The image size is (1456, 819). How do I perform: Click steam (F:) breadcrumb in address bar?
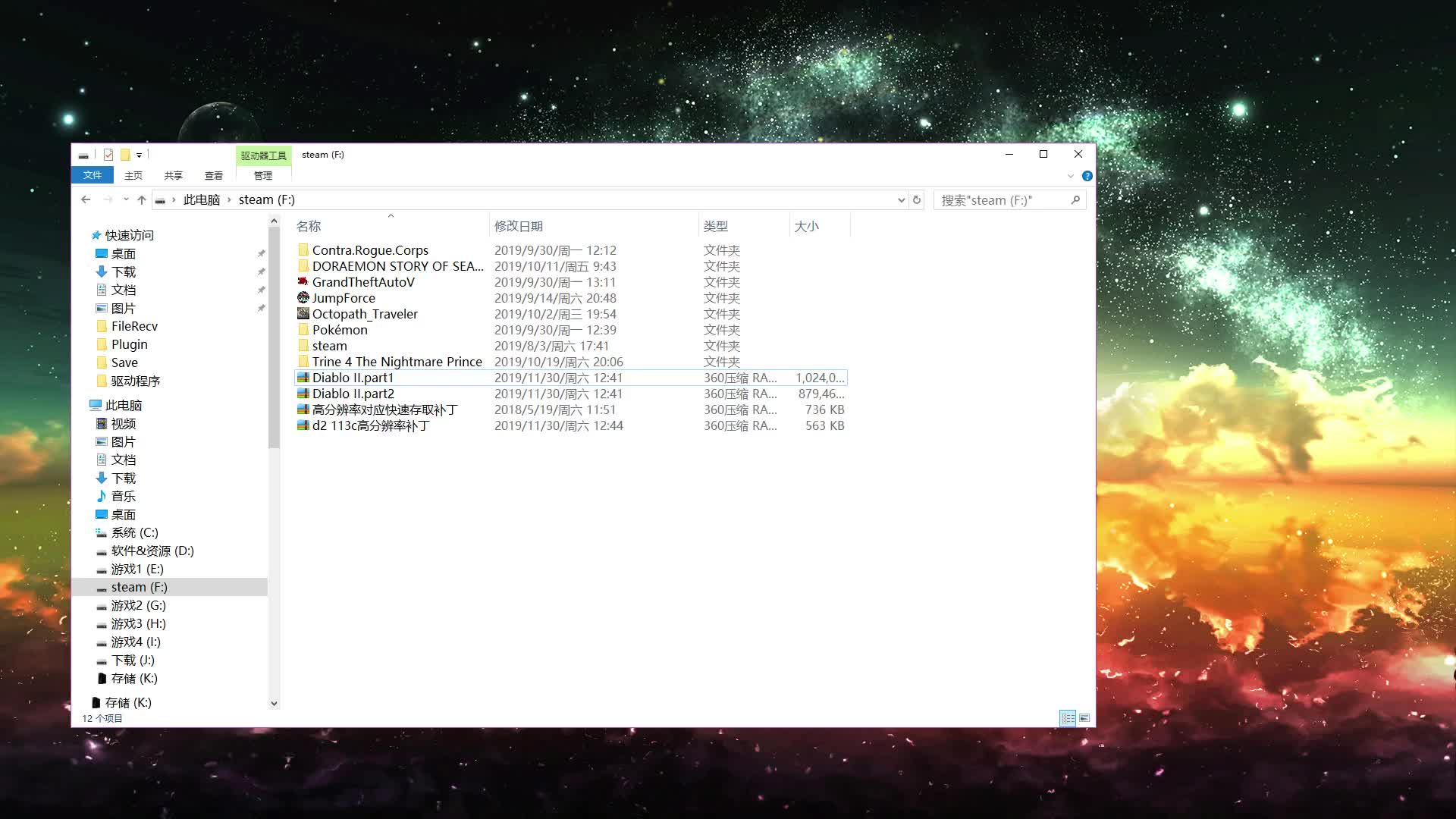click(267, 200)
